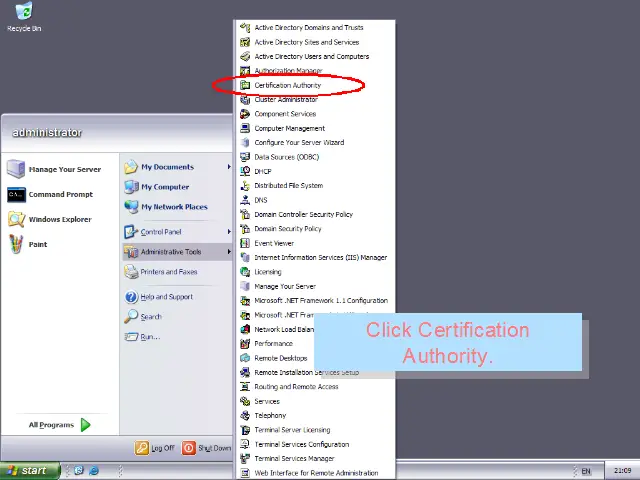Click the Domain Controller Security Policy icon
This screenshot has height=480, width=640.
(245, 214)
